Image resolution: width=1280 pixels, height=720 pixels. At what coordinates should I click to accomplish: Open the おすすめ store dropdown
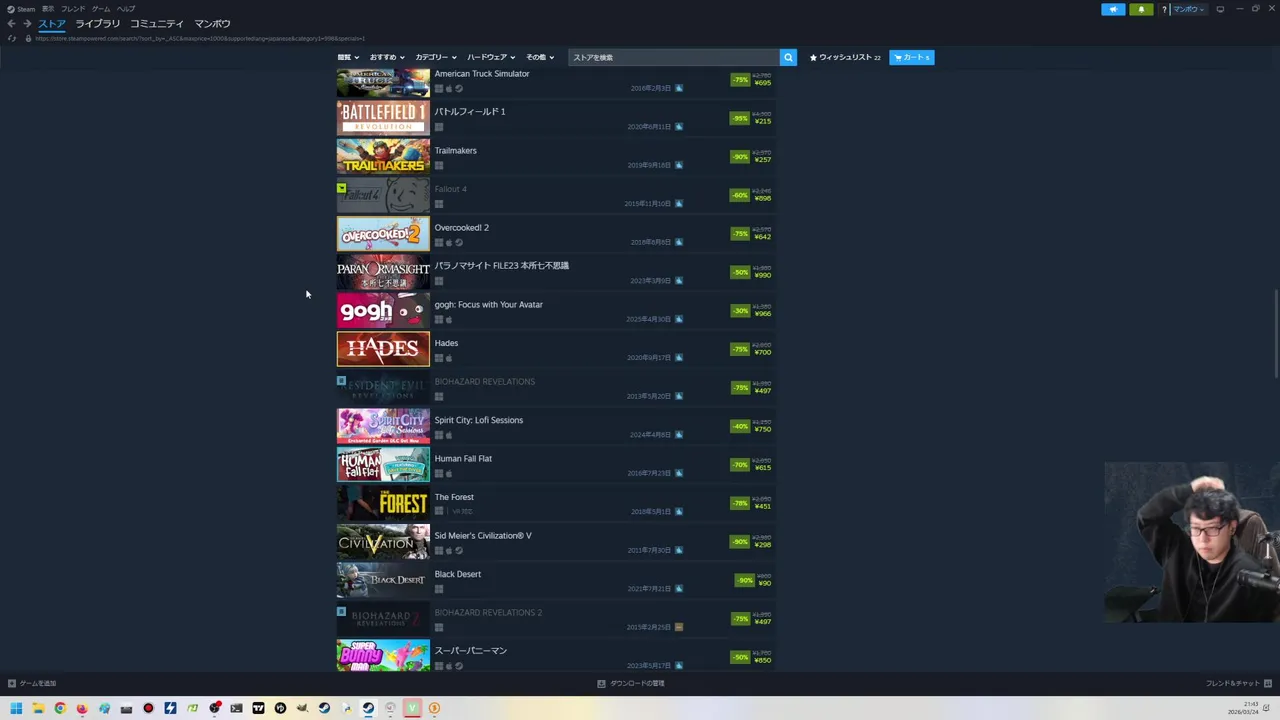click(387, 57)
